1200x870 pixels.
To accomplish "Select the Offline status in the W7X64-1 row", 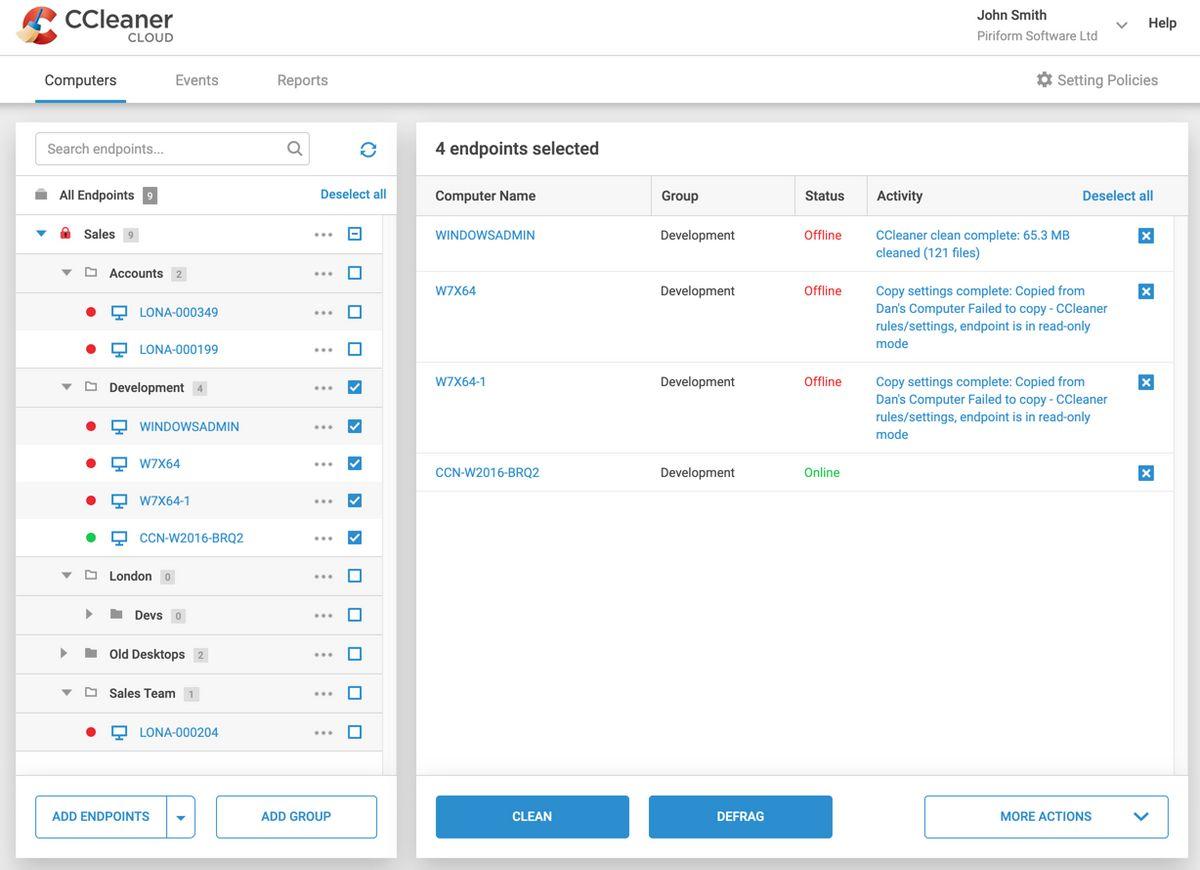I will [x=823, y=382].
